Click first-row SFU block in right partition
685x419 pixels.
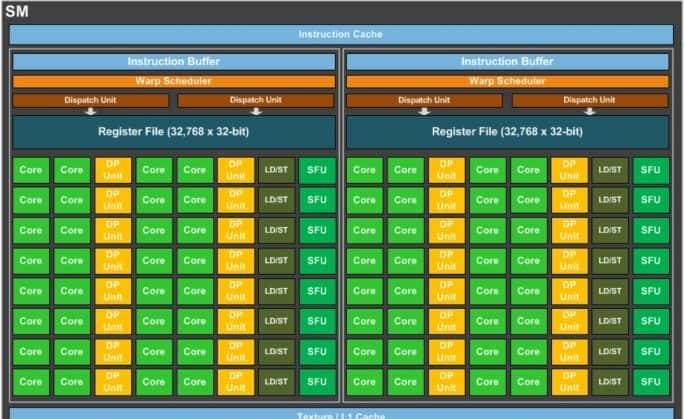pos(651,170)
